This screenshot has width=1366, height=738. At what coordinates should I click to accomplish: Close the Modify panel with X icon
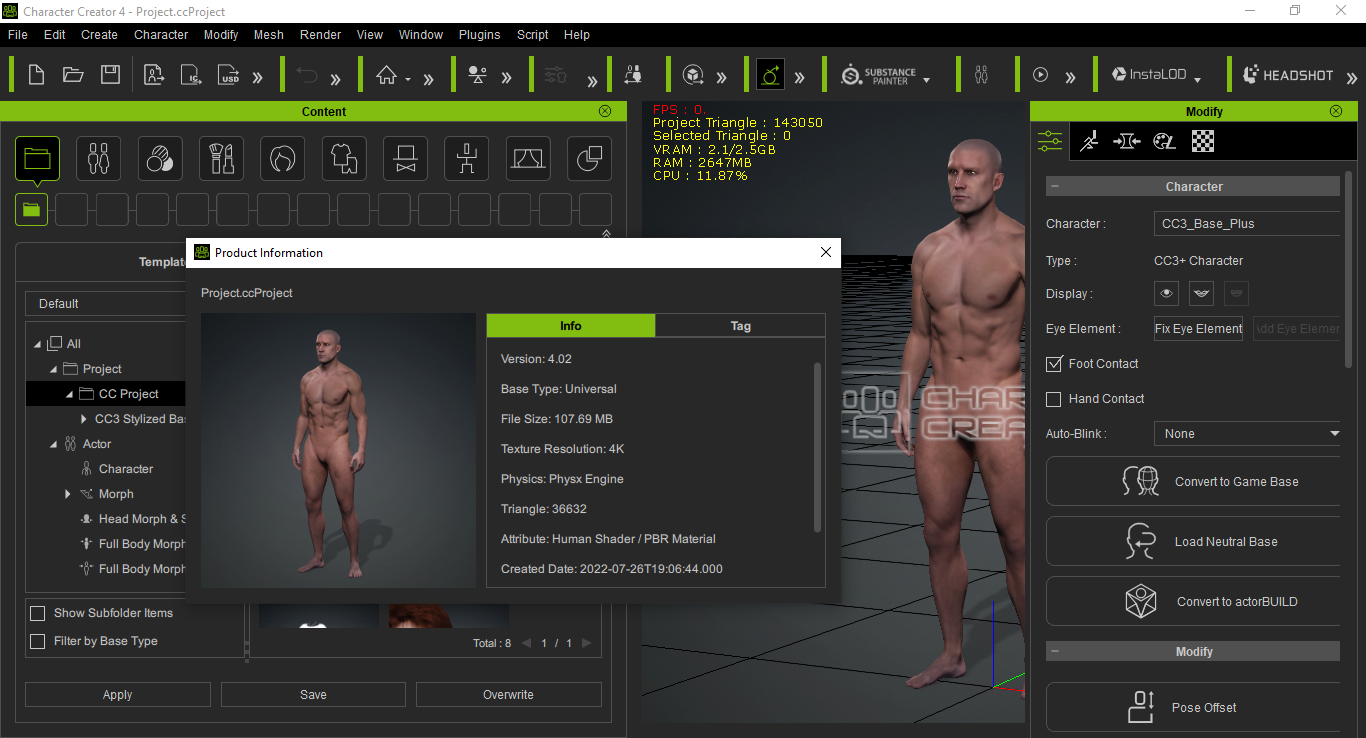1336,111
